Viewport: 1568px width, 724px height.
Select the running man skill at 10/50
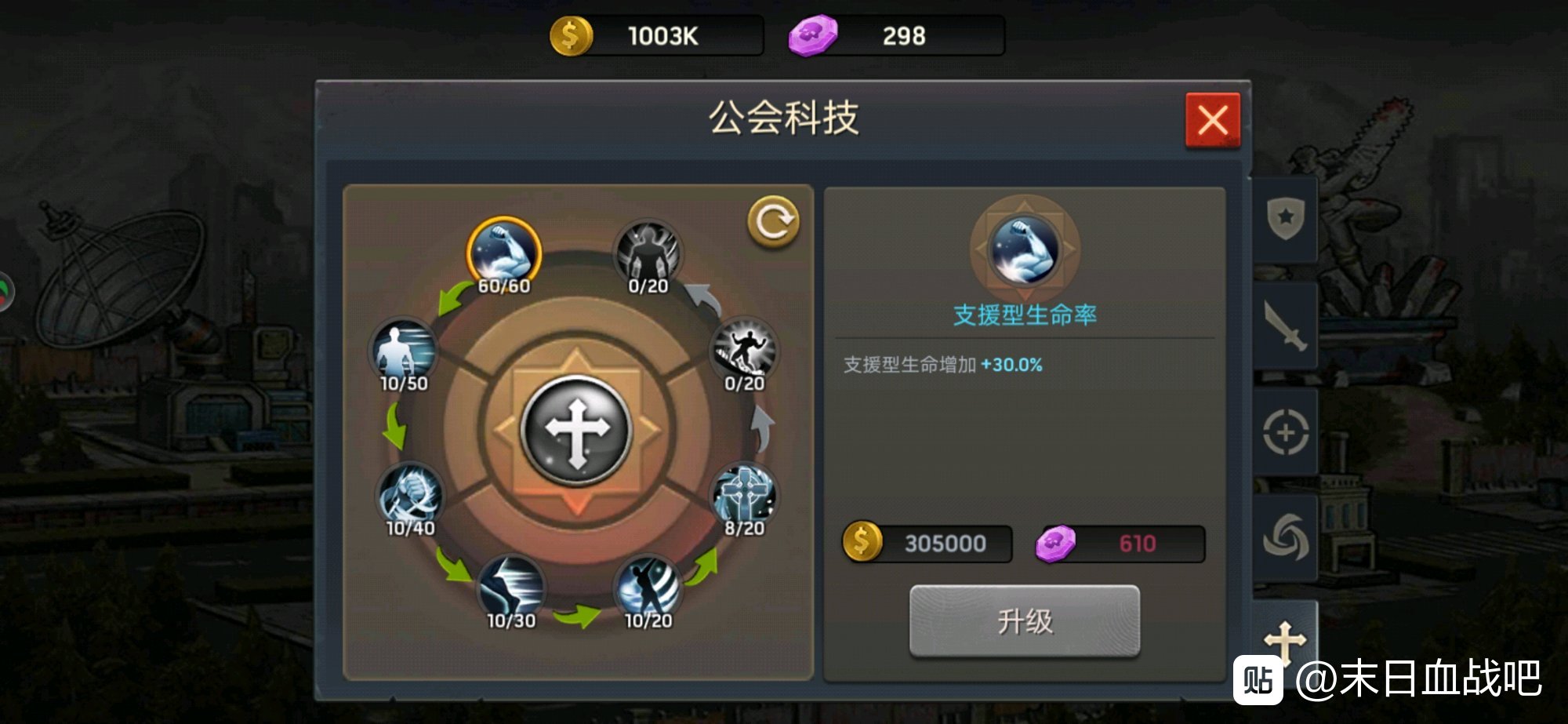(403, 350)
